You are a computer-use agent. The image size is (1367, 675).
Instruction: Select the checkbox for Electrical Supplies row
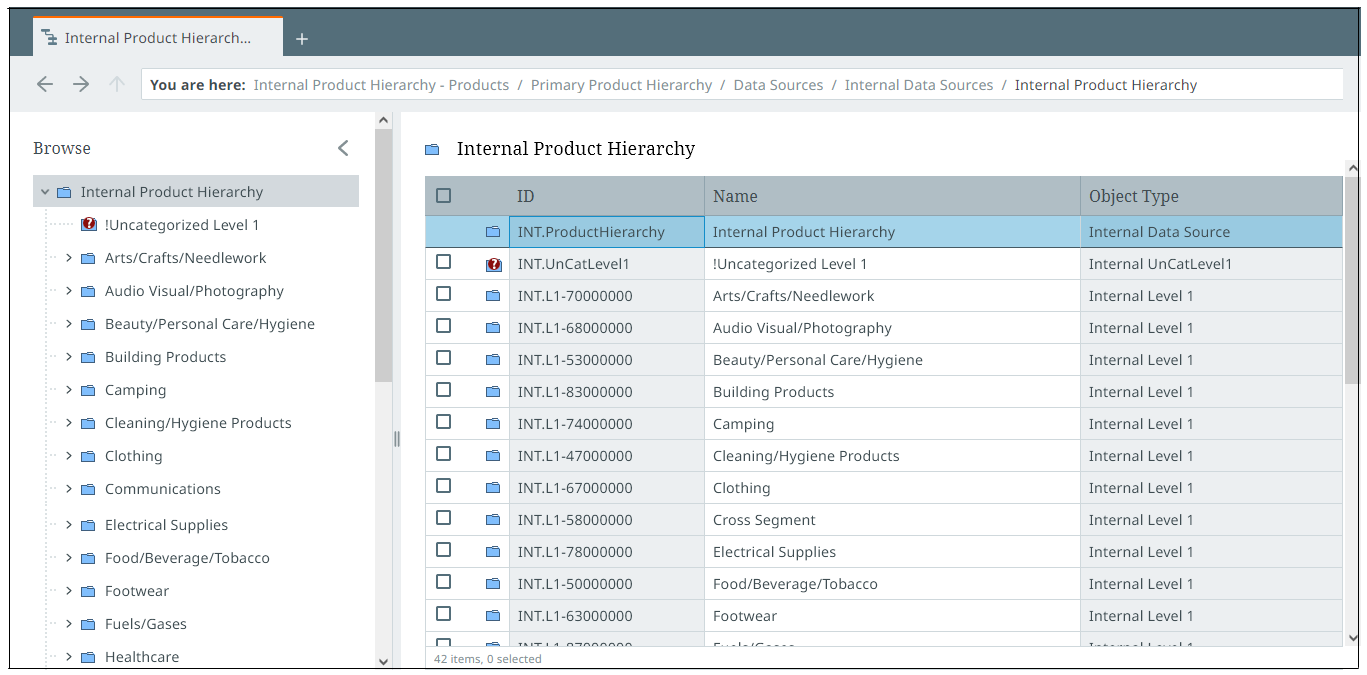click(444, 550)
